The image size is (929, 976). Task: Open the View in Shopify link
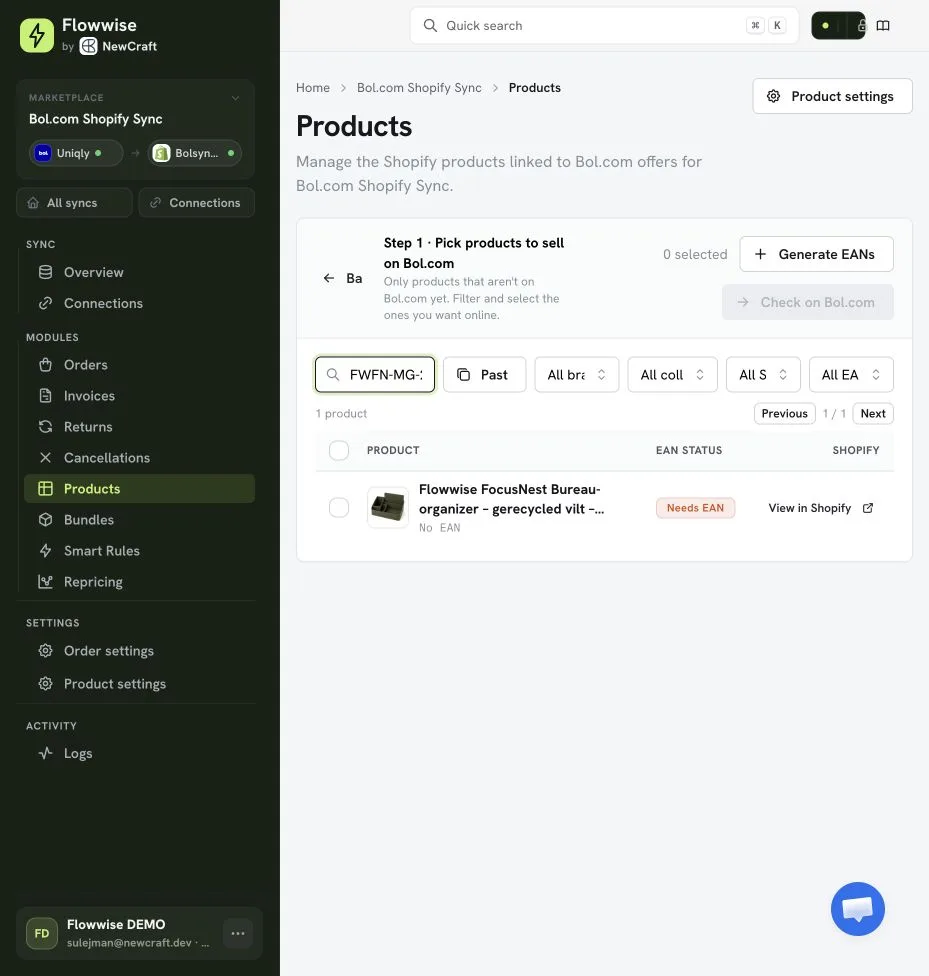pos(821,508)
